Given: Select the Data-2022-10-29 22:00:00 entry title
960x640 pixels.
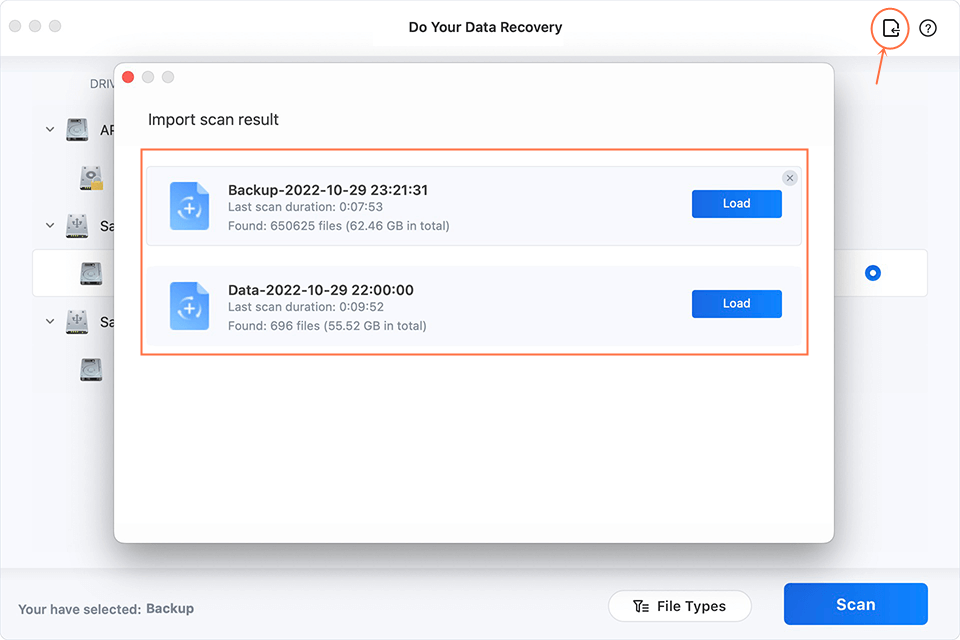Looking at the screenshot, I should pos(320,290).
